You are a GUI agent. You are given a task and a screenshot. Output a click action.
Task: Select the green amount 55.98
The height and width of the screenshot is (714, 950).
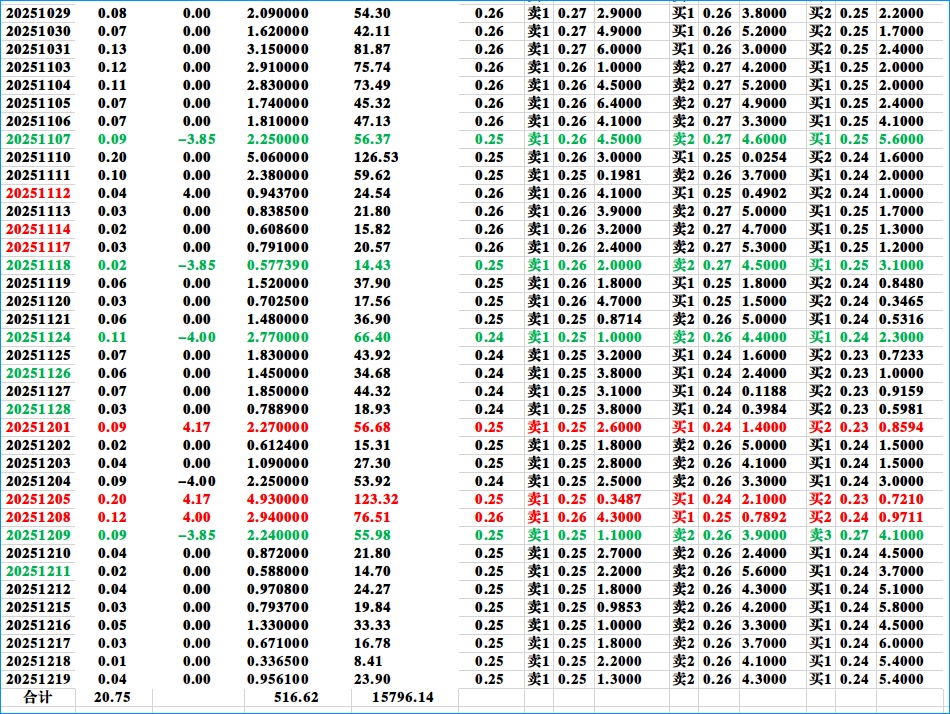click(x=372, y=535)
